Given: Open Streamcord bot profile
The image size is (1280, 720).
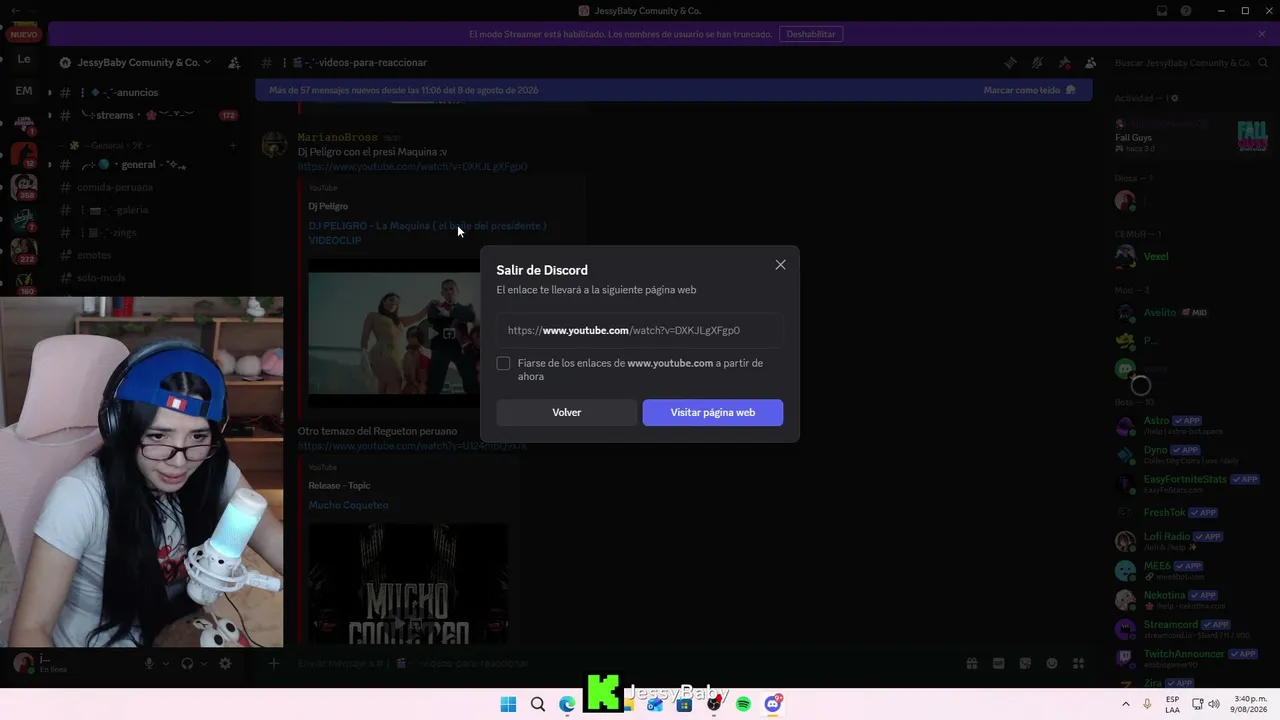Looking at the screenshot, I should 1190,628.
